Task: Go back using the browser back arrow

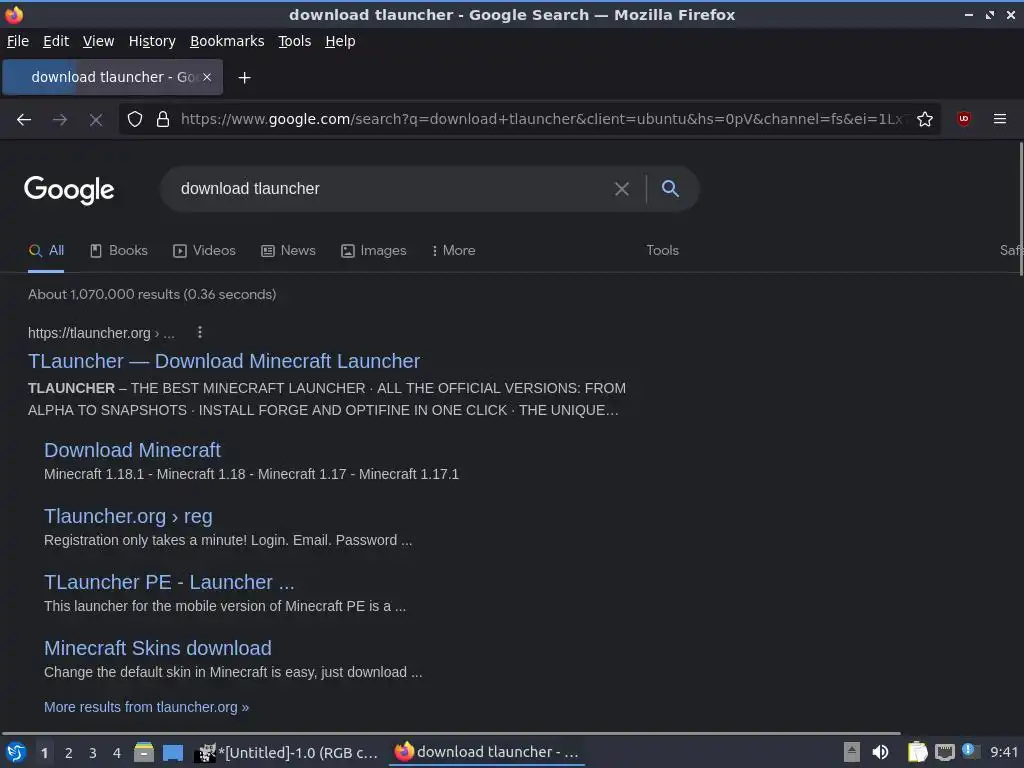Action: [24, 120]
